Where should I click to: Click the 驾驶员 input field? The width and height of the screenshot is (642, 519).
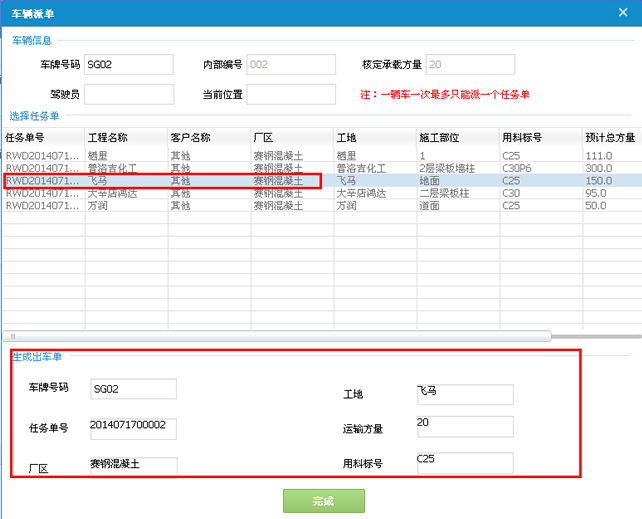pyautogui.click(x=128, y=94)
